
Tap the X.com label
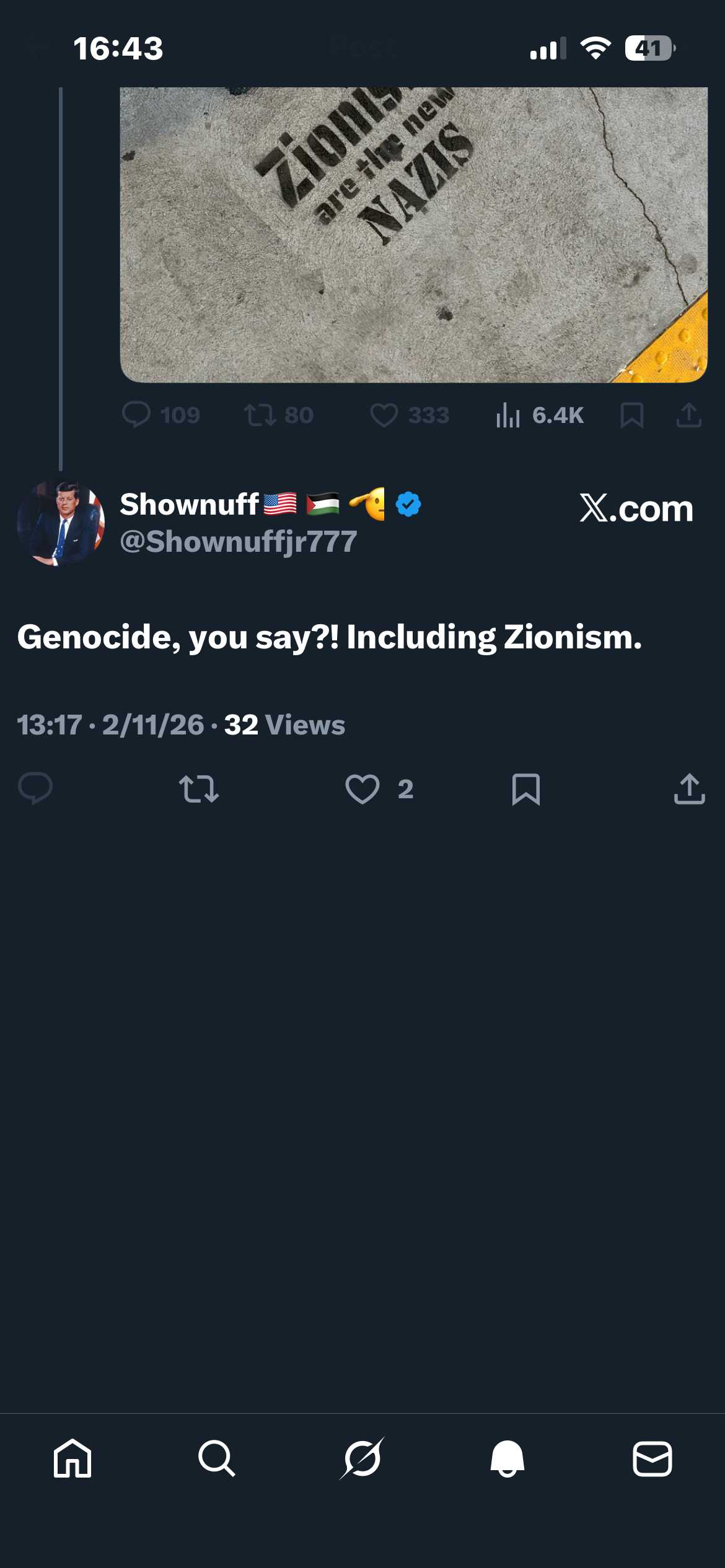636,509
